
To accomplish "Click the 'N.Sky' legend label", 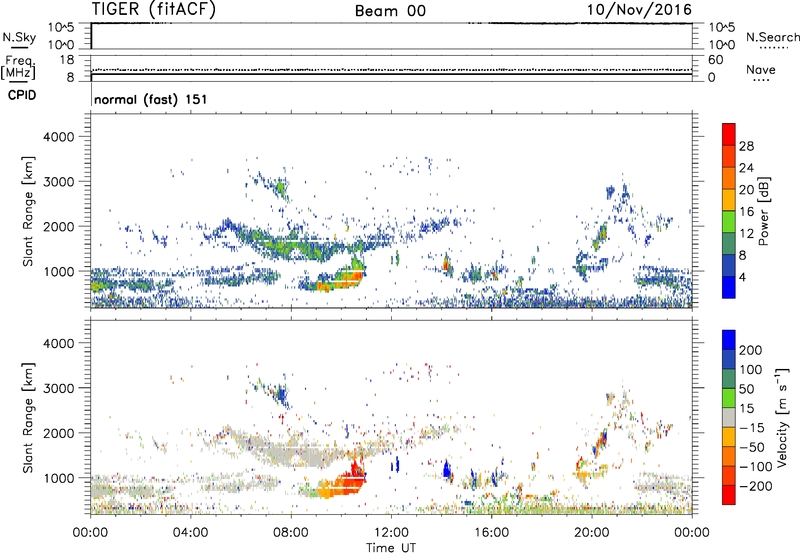I will click(x=19, y=37).
